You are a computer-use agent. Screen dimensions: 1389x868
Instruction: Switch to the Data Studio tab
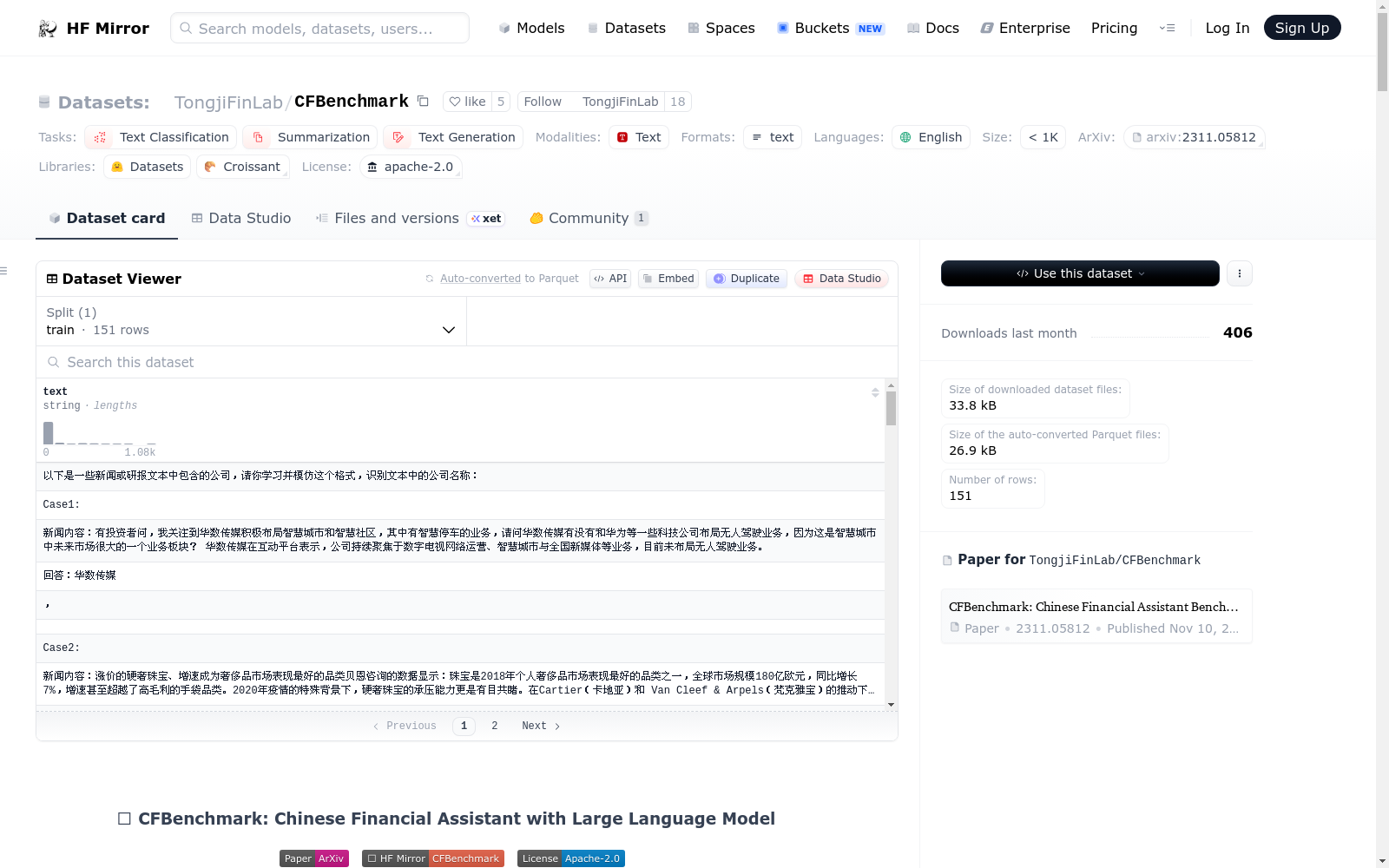(241, 219)
